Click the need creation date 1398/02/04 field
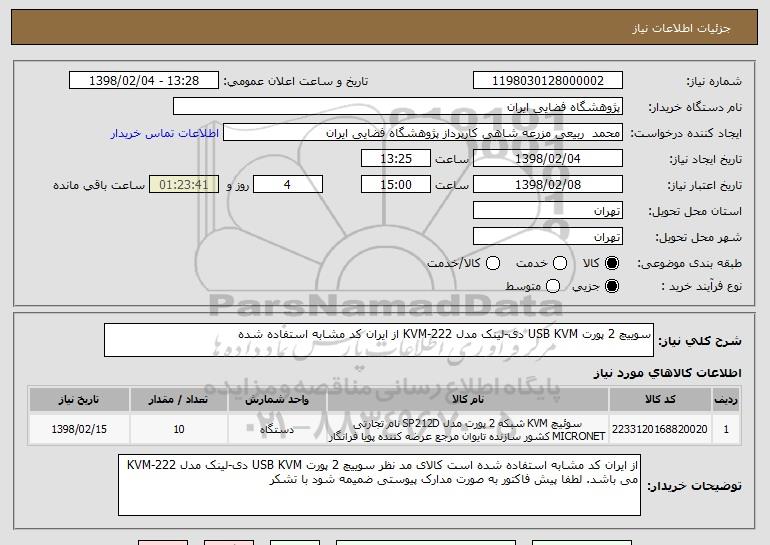Image resolution: width=770 pixels, height=545 pixels. point(548,159)
